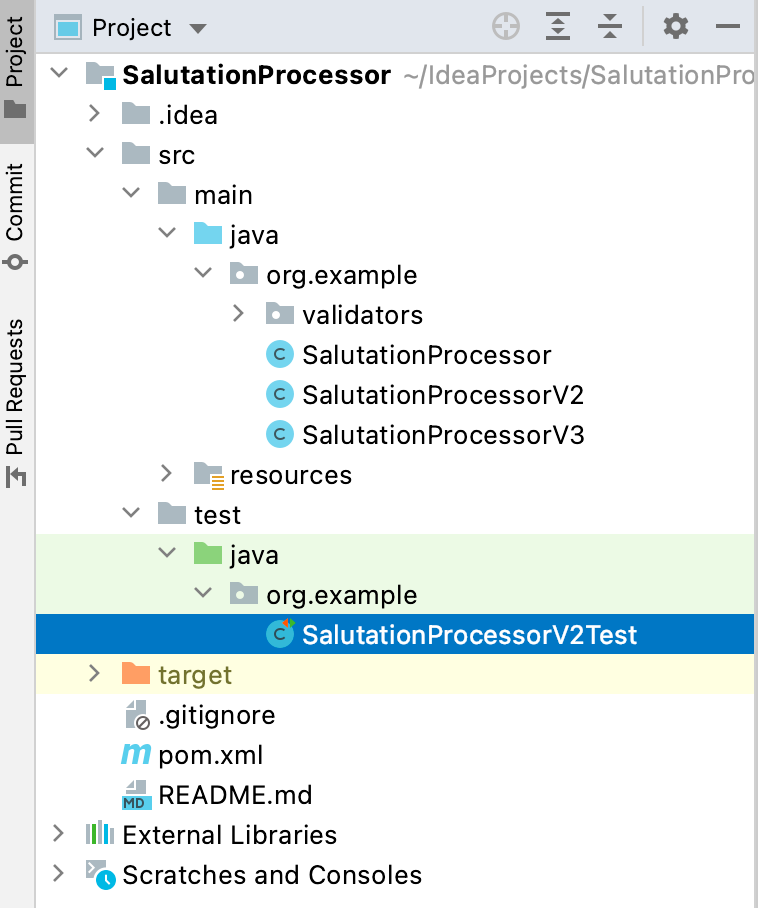This screenshot has width=758, height=908.
Task: Click the Select Opened File crosshair icon
Action: (x=506, y=27)
